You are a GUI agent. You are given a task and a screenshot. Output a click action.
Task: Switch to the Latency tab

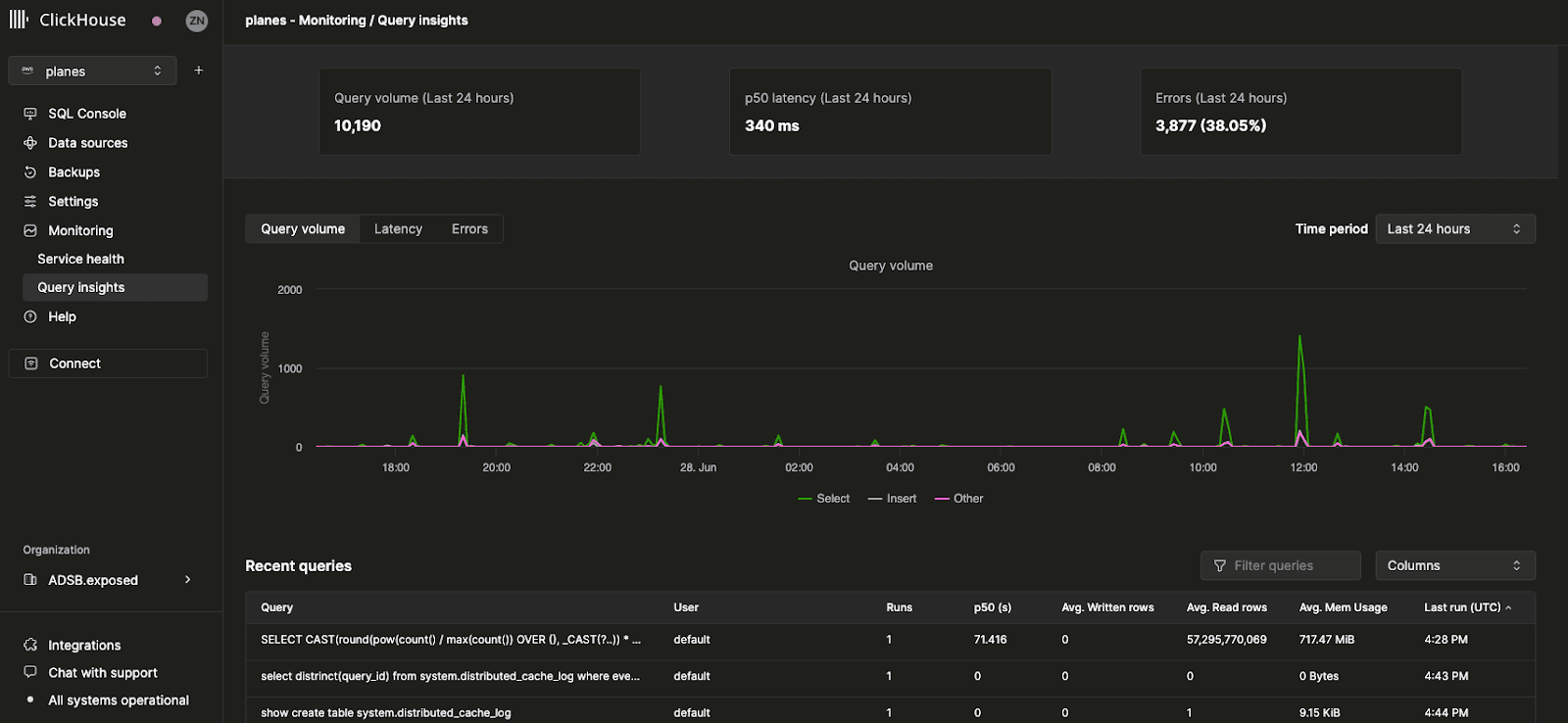(x=398, y=229)
